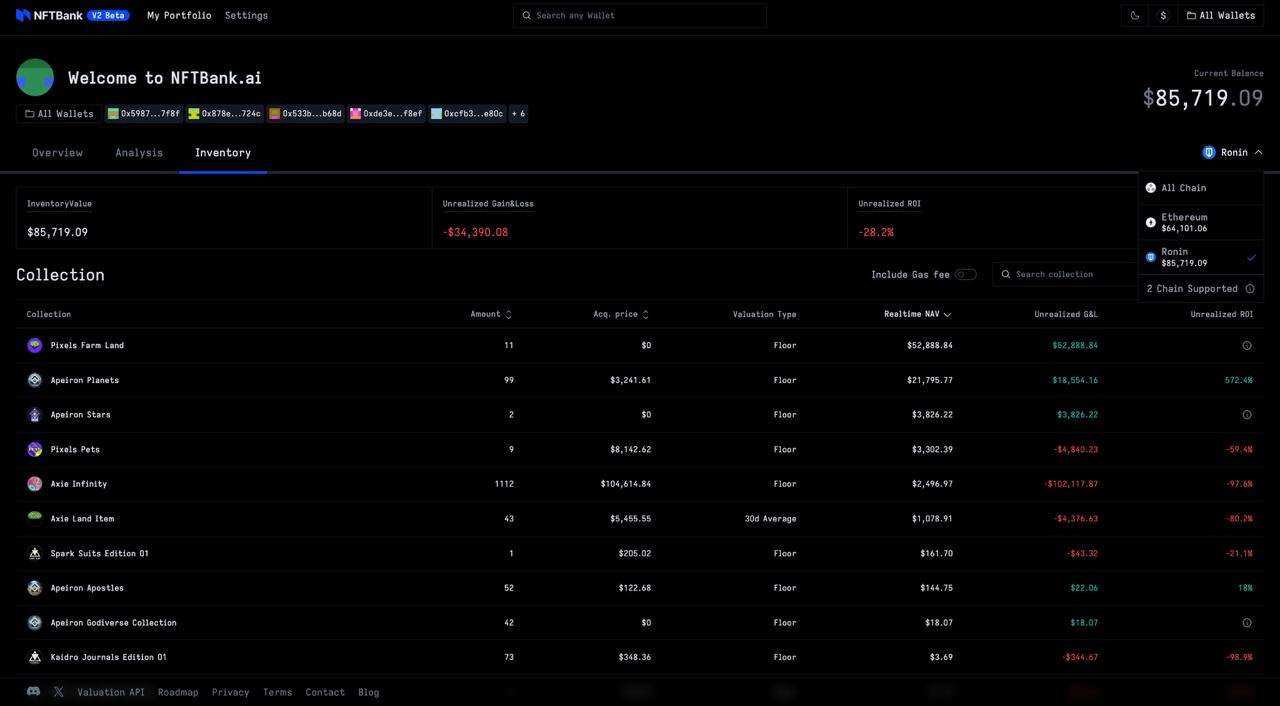Sort table by Realtime NAV column

pyautogui.click(x=917, y=314)
